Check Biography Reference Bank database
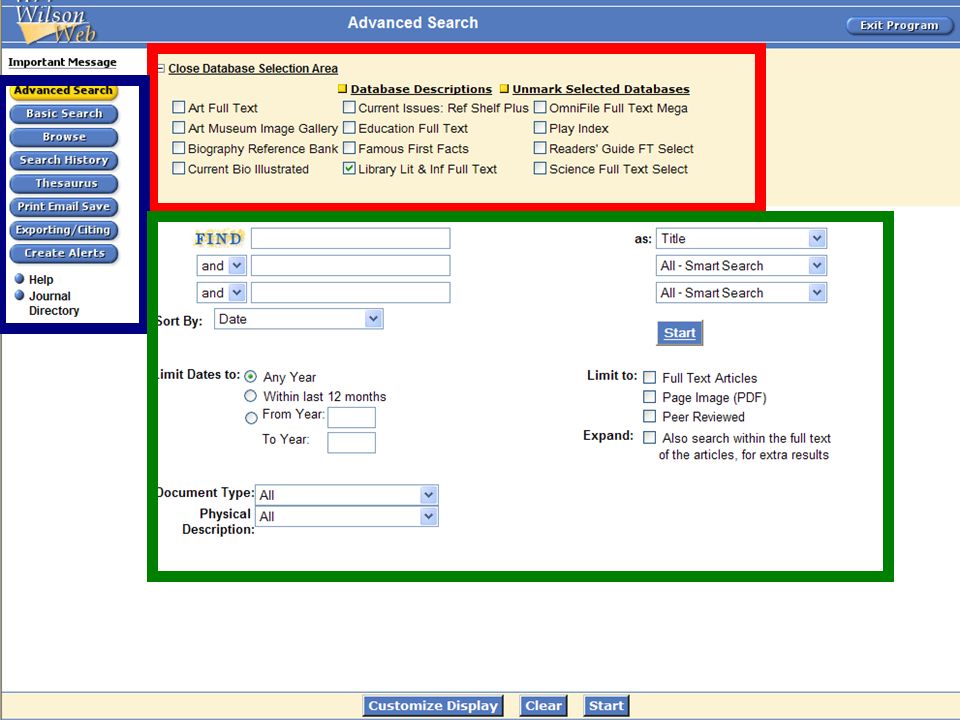The width and height of the screenshot is (960, 720). click(178, 148)
